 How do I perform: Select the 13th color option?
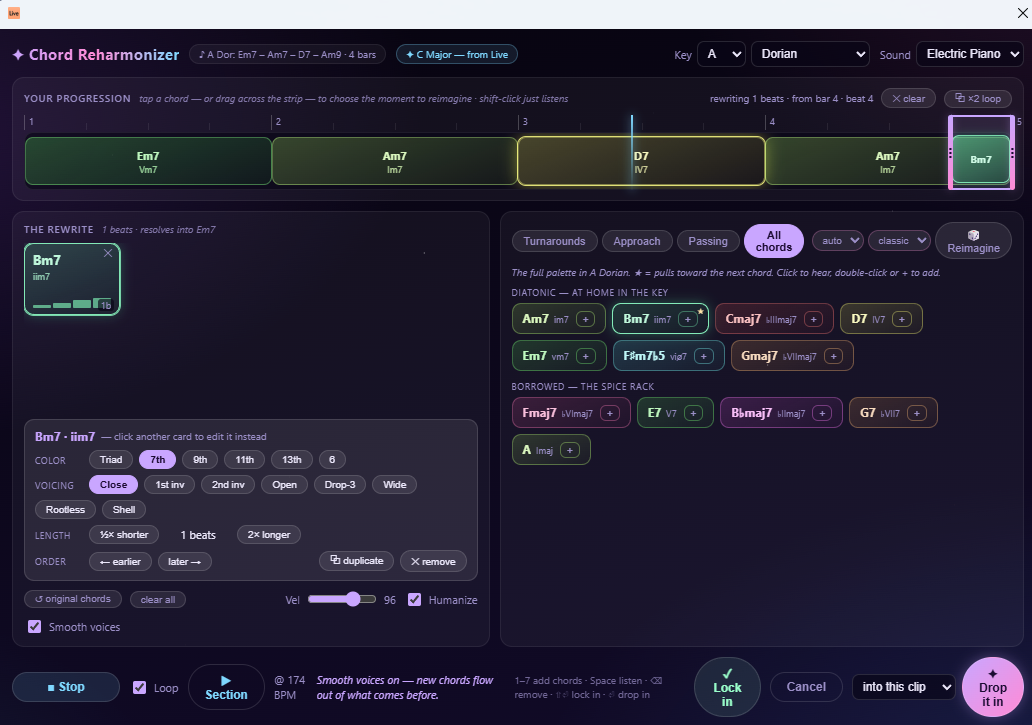click(292, 460)
